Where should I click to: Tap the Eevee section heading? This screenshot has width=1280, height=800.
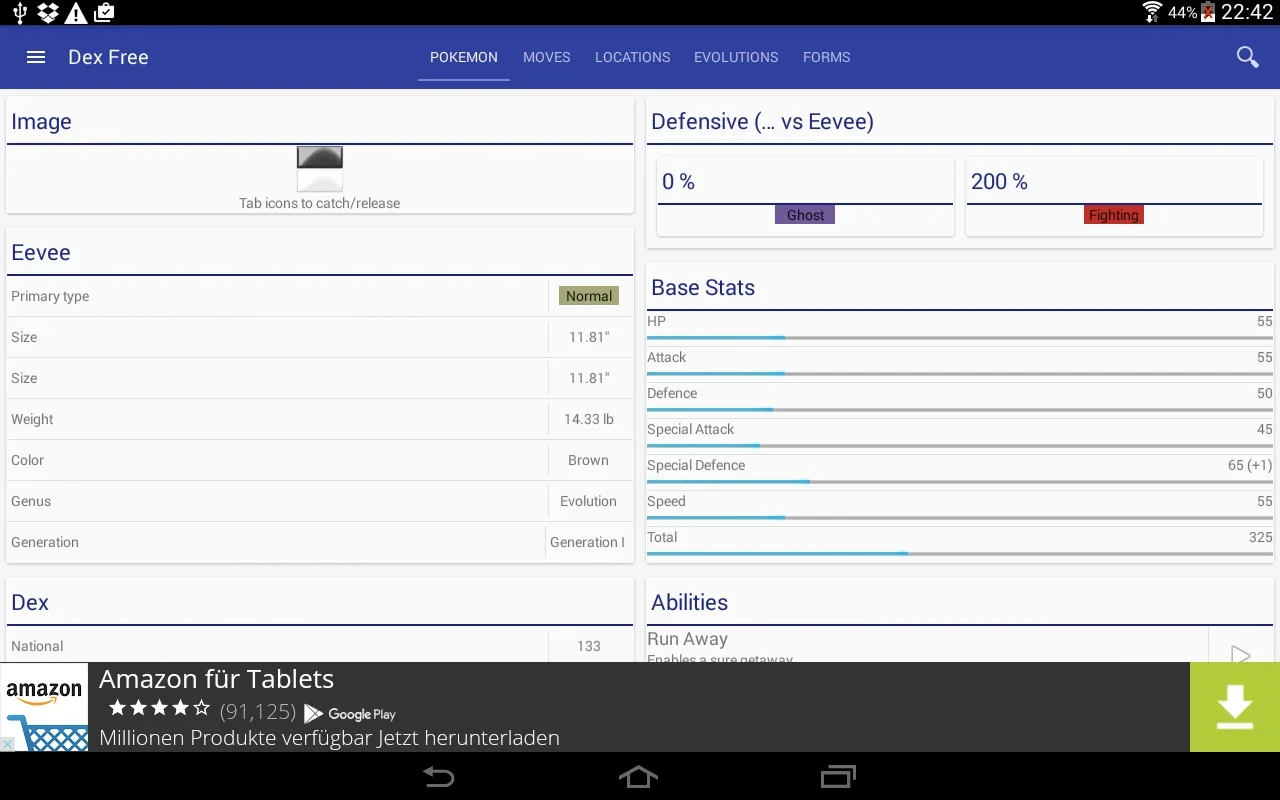pyautogui.click(x=41, y=253)
